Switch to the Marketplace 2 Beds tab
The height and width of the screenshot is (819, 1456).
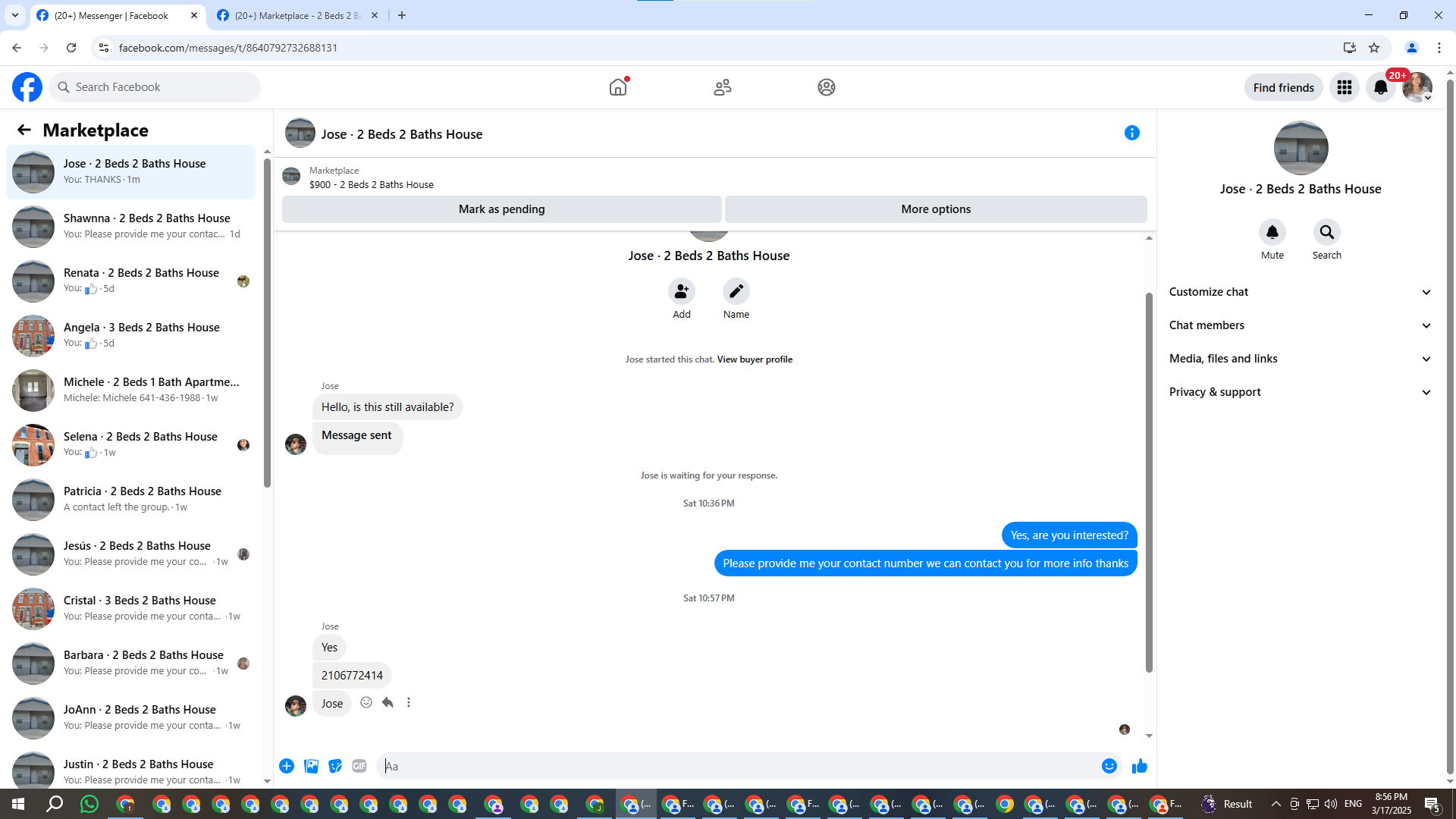tap(297, 16)
